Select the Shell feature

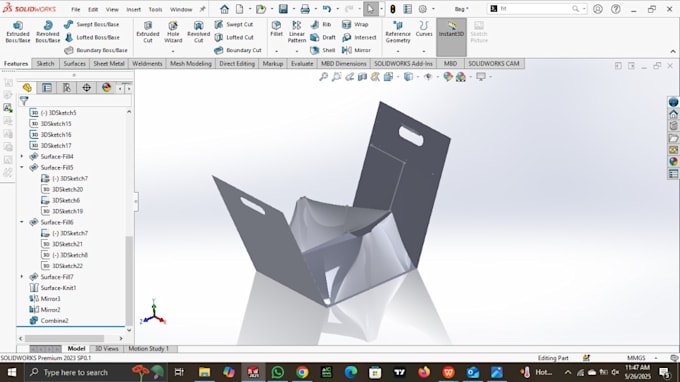[323, 50]
